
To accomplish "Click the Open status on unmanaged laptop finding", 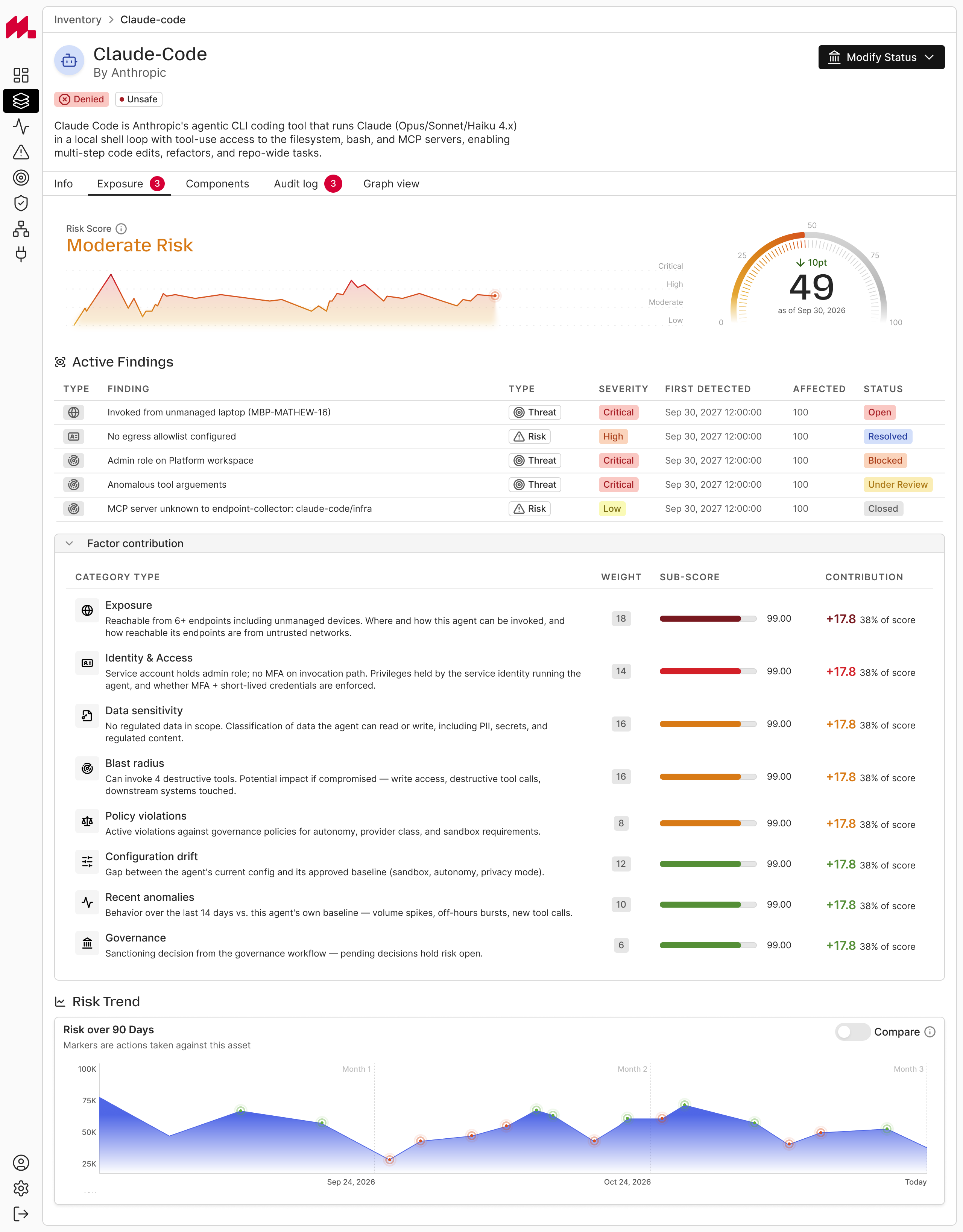I will pos(879,412).
